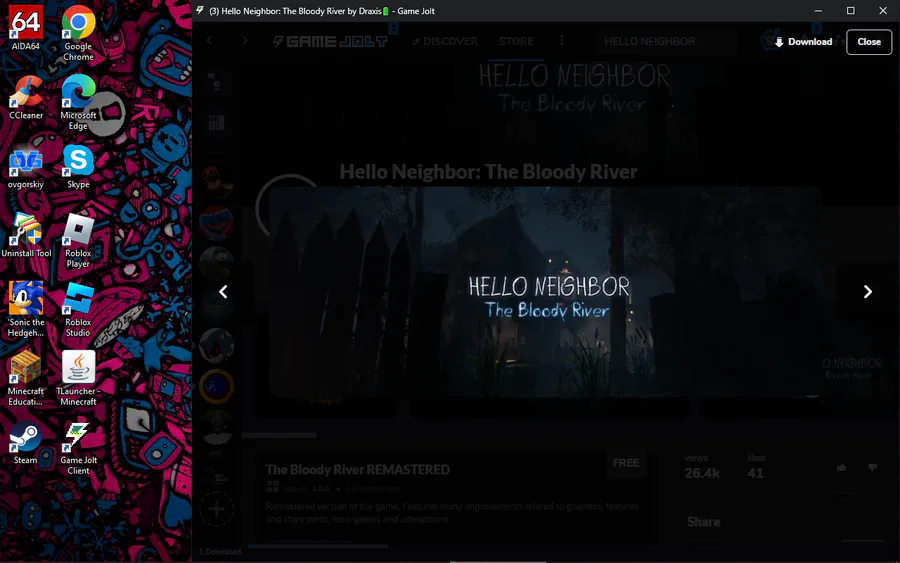Viewport: 900px width, 563px height.
Task: Close the screenshot lightbox
Action: pyautogui.click(x=869, y=42)
